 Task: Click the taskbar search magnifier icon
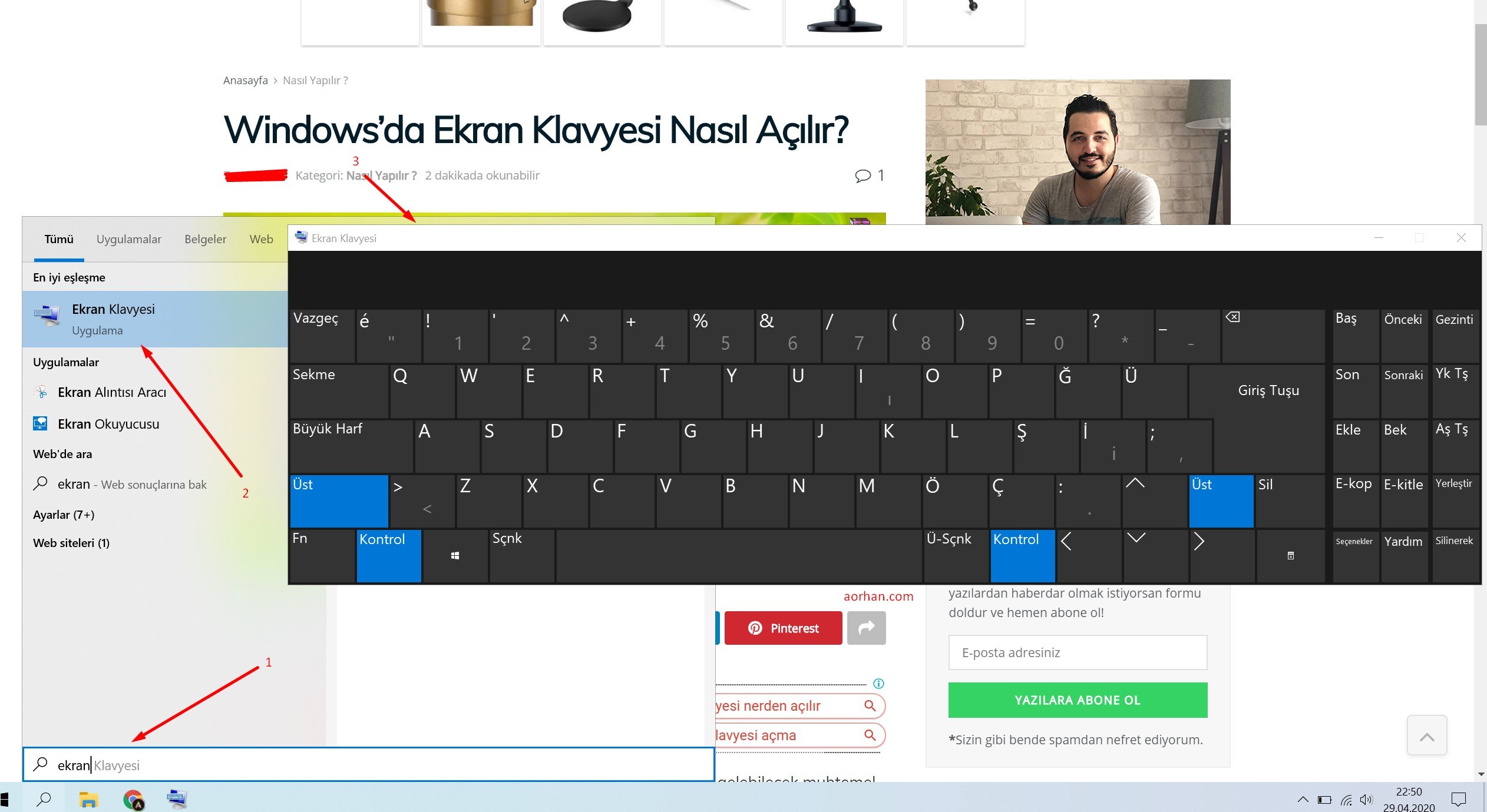(44, 799)
